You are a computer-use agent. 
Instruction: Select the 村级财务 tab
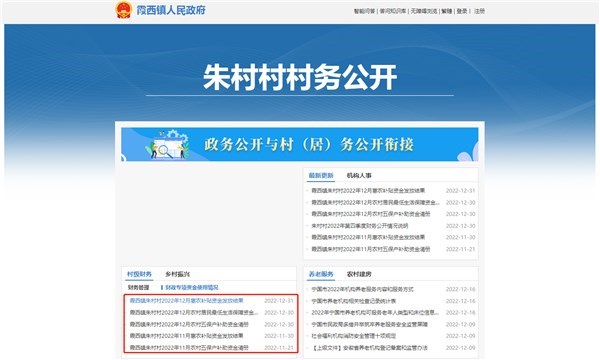(139, 274)
